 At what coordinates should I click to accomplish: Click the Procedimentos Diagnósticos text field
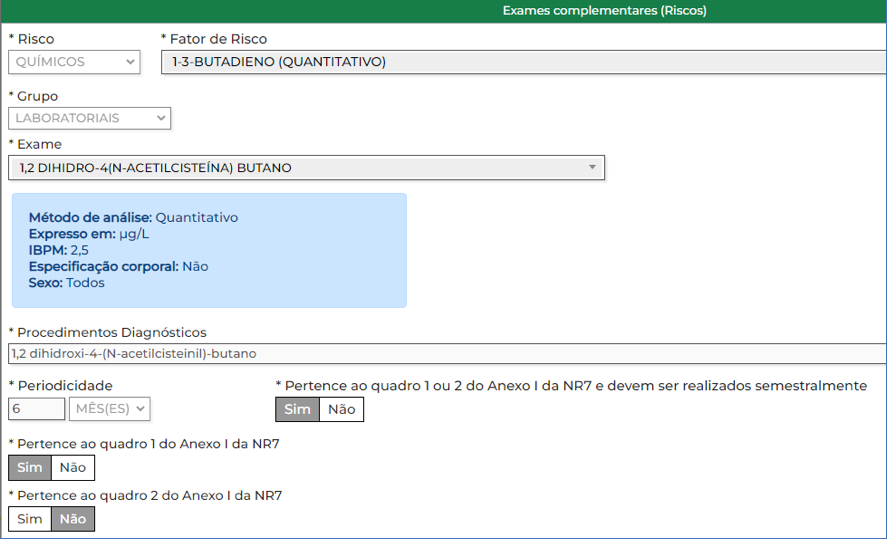coord(446,353)
